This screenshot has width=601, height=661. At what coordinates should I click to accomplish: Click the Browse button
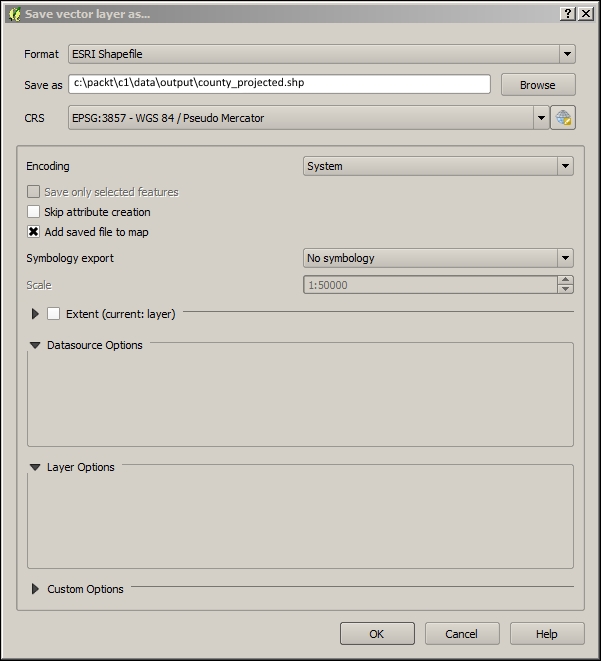[538, 85]
